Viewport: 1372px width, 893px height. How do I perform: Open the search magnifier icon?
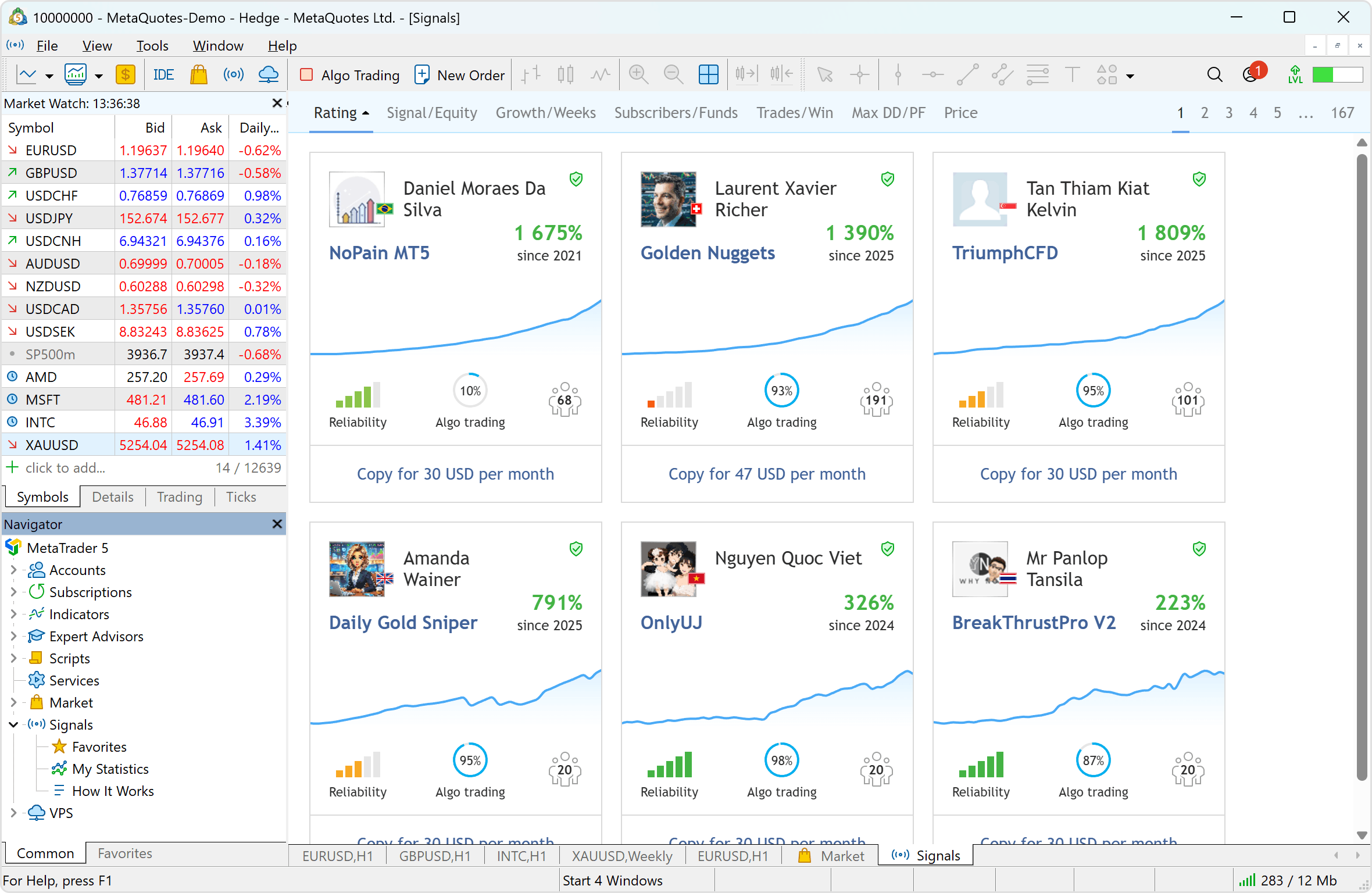(x=1214, y=75)
